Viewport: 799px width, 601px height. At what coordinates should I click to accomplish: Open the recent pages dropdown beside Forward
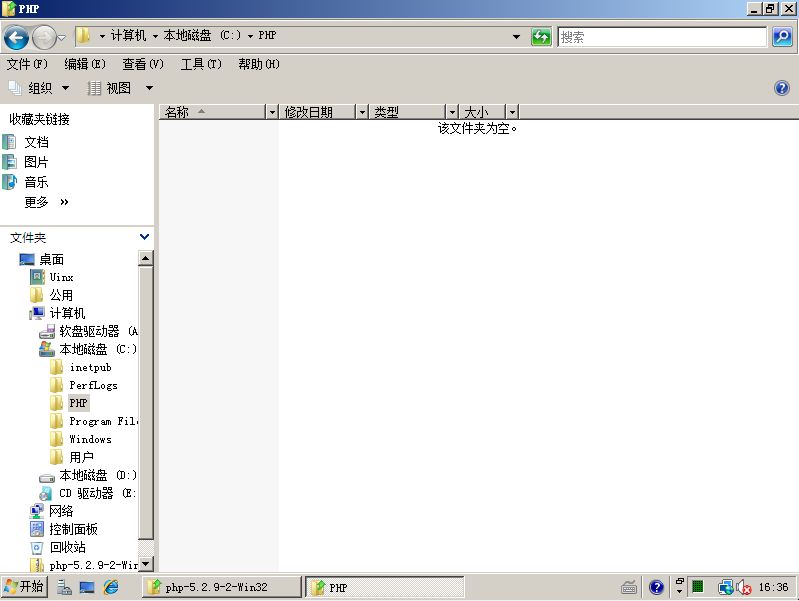[x=62, y=37]
